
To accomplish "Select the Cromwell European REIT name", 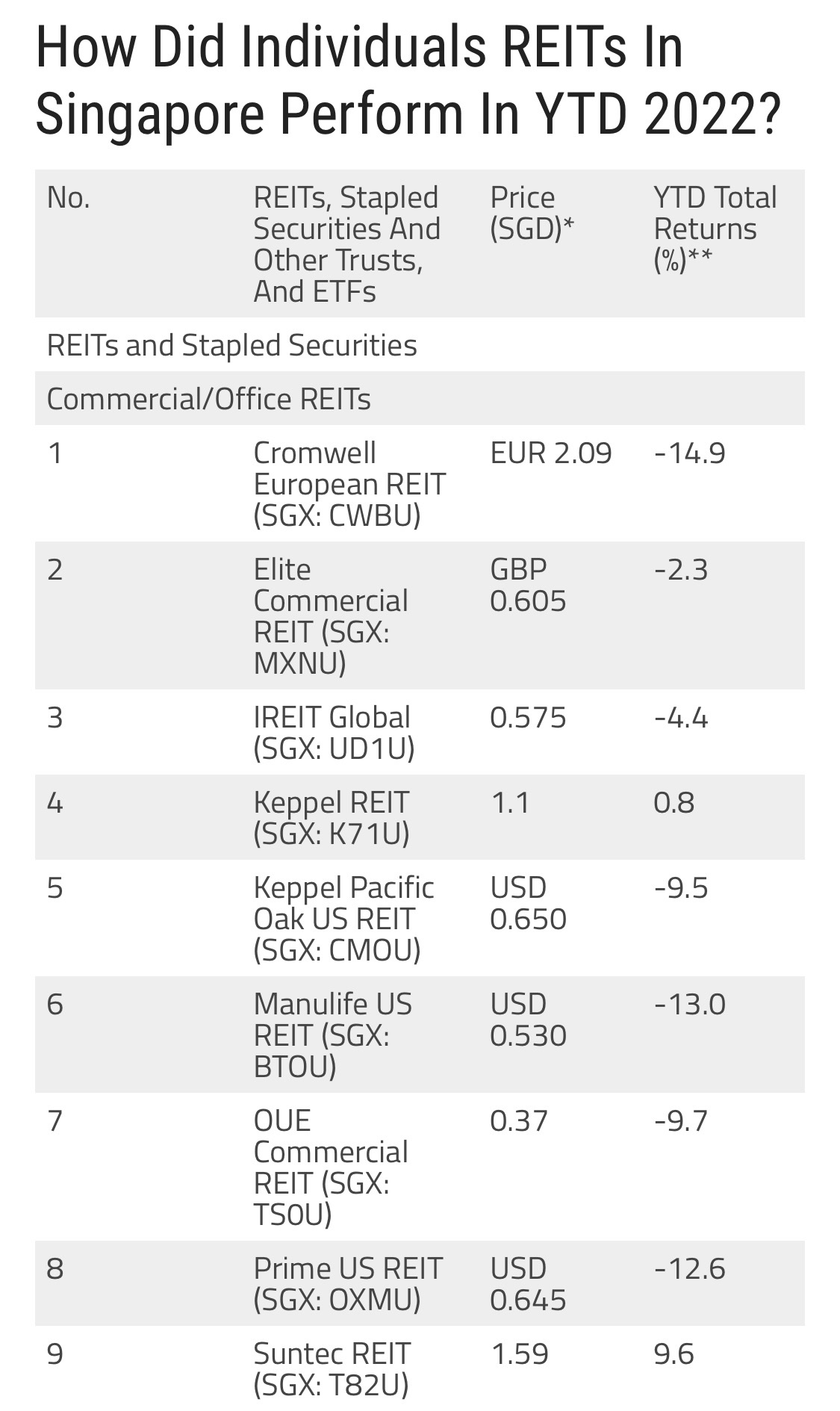I will pyautogui.click(x=349, y=484).
